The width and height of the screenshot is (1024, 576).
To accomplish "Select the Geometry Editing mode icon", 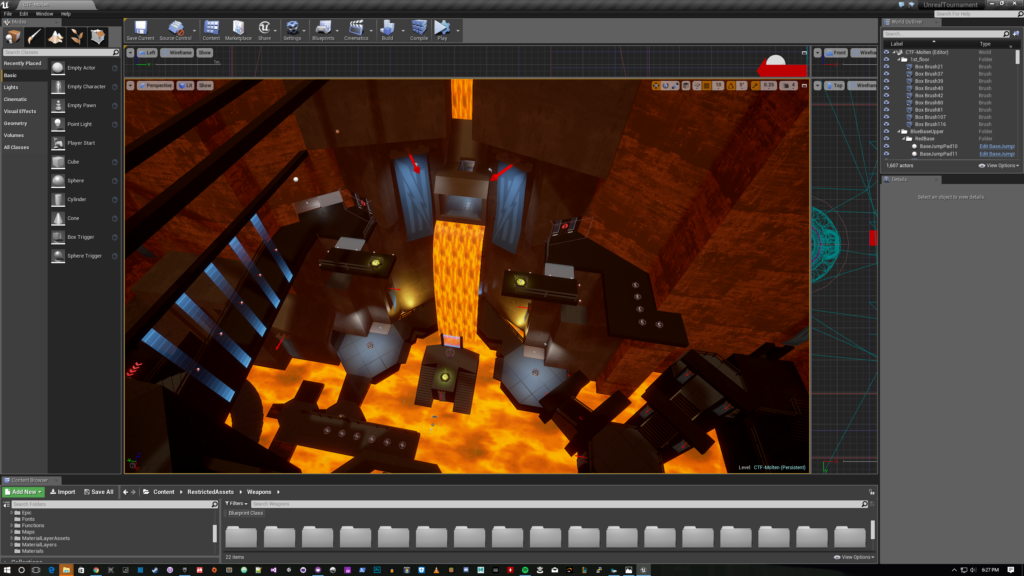I will [x=98, y=37].
